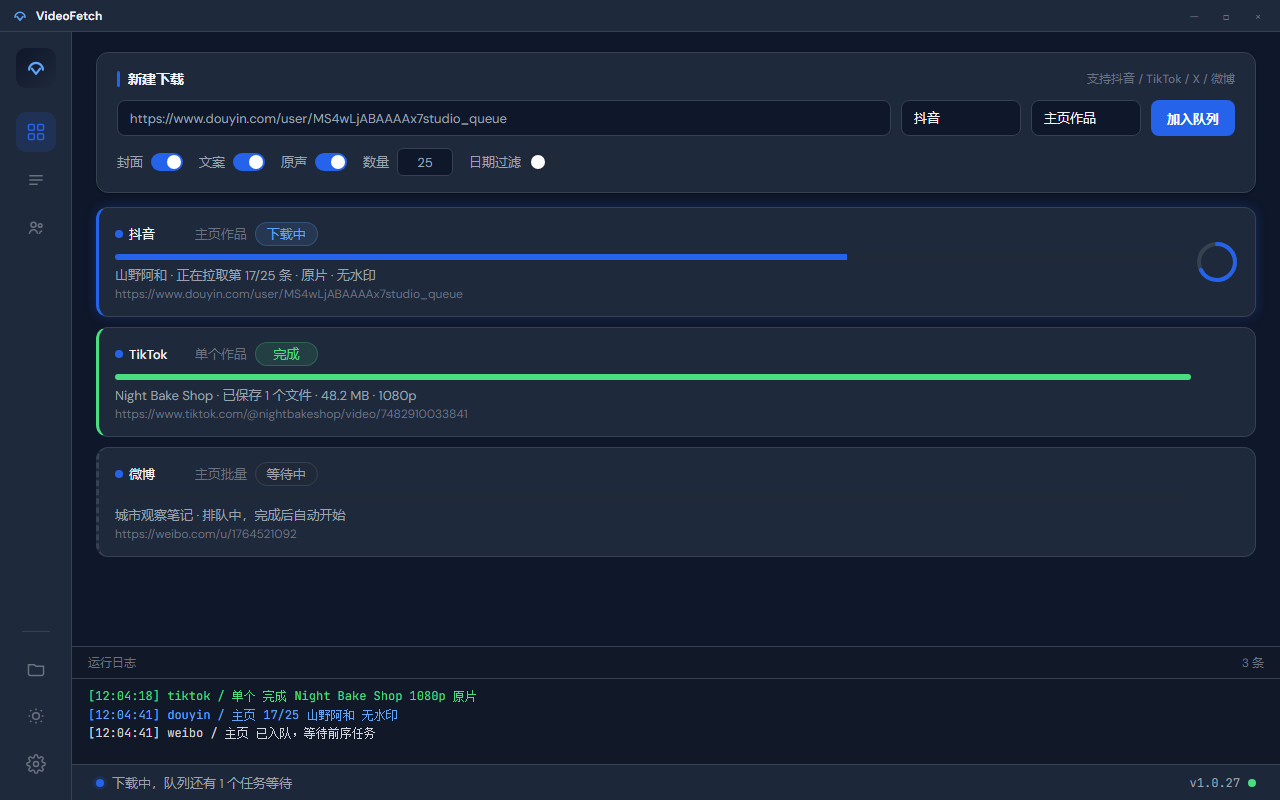Image resolution: width=1280 pixels, height=800 pixels.
Task: Click the 运行日志 panel header
Action: (x=112, y=663)
